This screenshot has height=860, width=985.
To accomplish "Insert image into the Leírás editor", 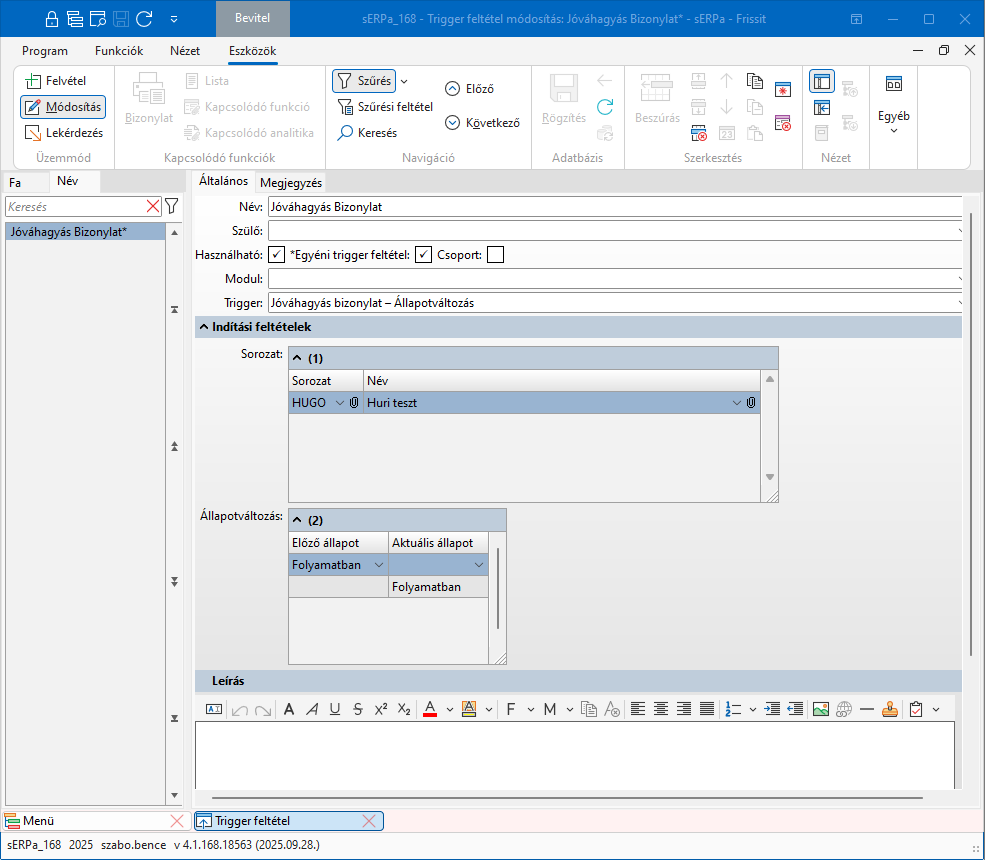I will (820, 709).
